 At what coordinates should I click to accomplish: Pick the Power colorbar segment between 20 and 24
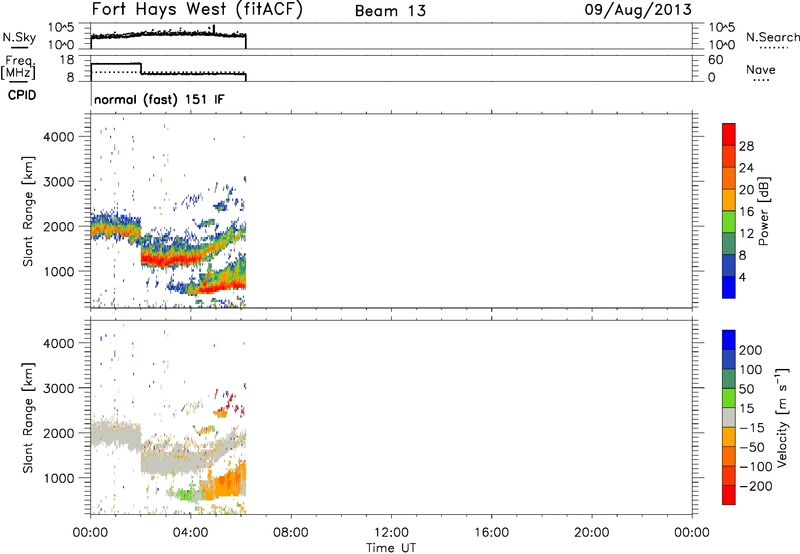(x=729, y=178)
